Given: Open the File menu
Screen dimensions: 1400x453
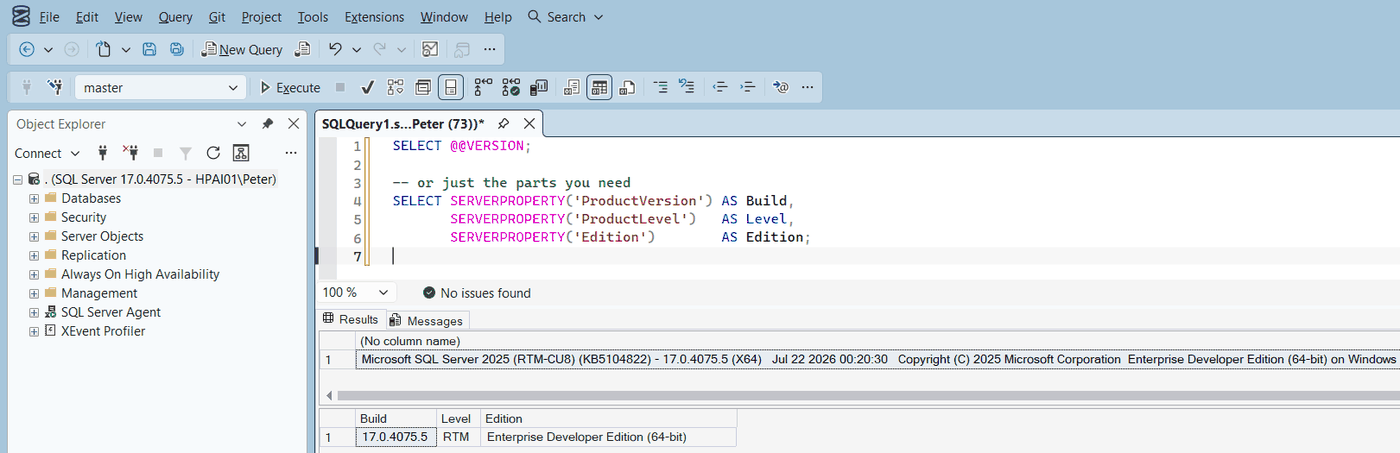Looking at the screenshot, I should coord(50,17).
